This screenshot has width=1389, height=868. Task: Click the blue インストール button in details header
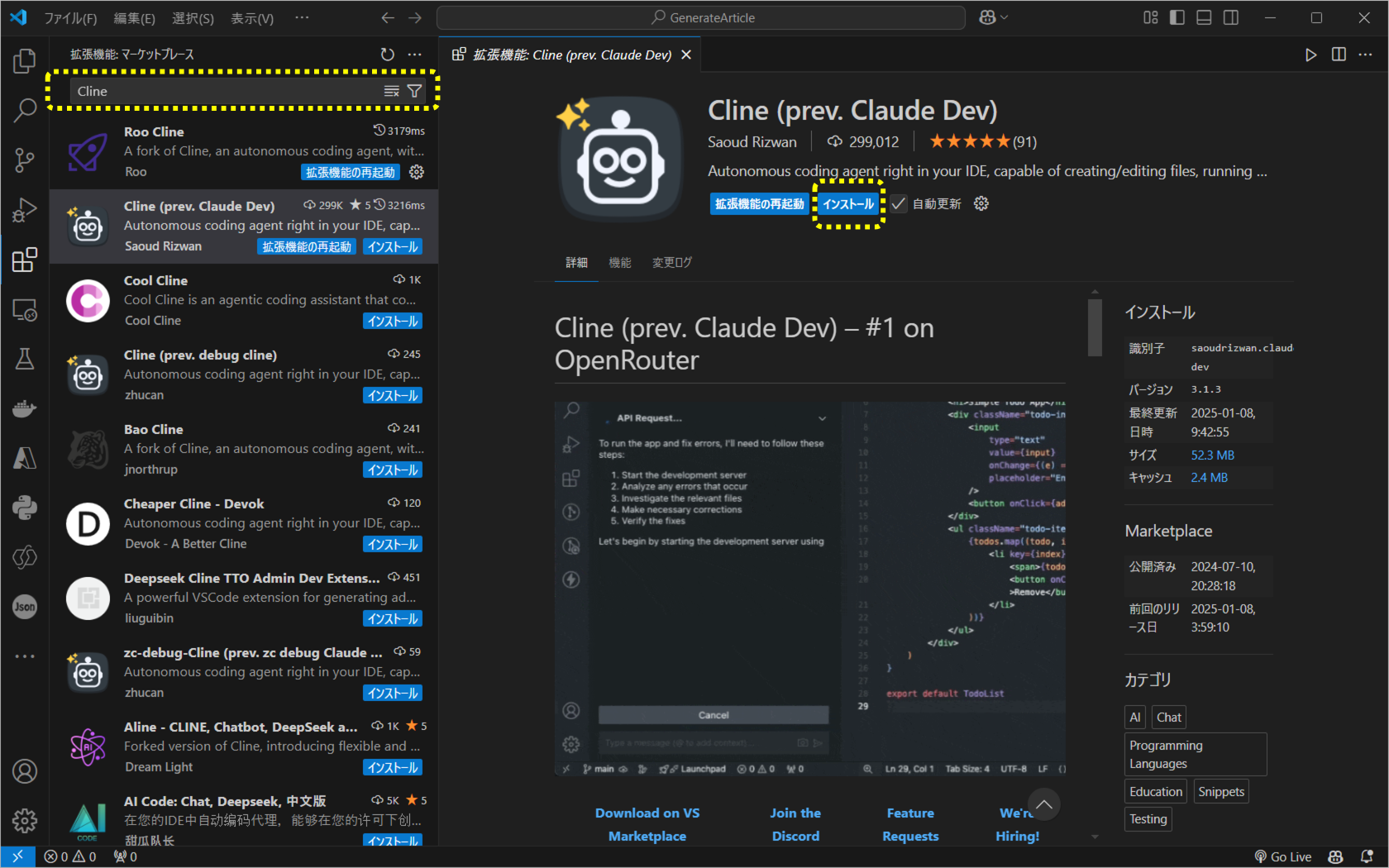tap(848, 203)
